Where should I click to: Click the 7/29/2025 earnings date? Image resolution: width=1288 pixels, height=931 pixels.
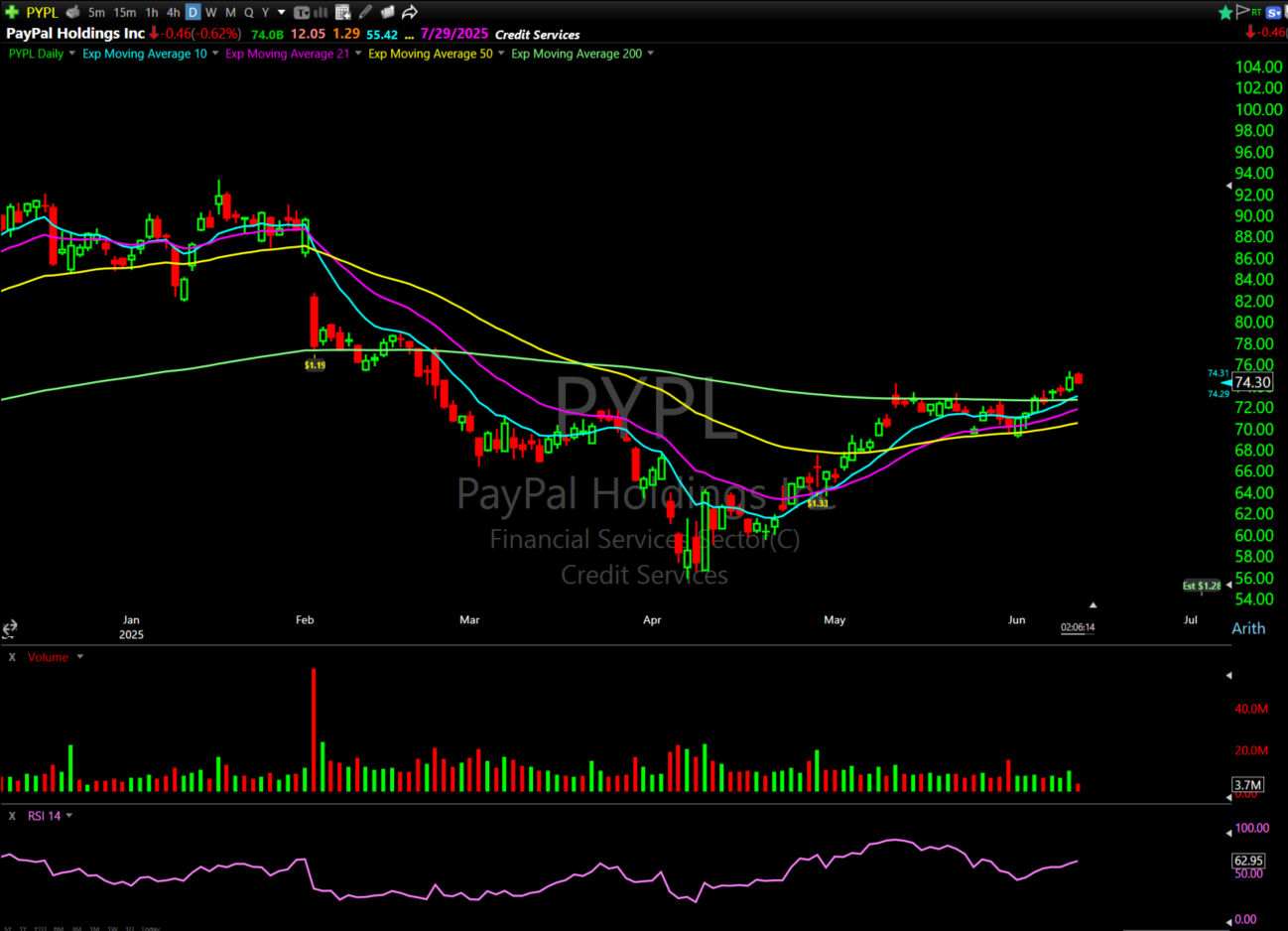(454, 34)
